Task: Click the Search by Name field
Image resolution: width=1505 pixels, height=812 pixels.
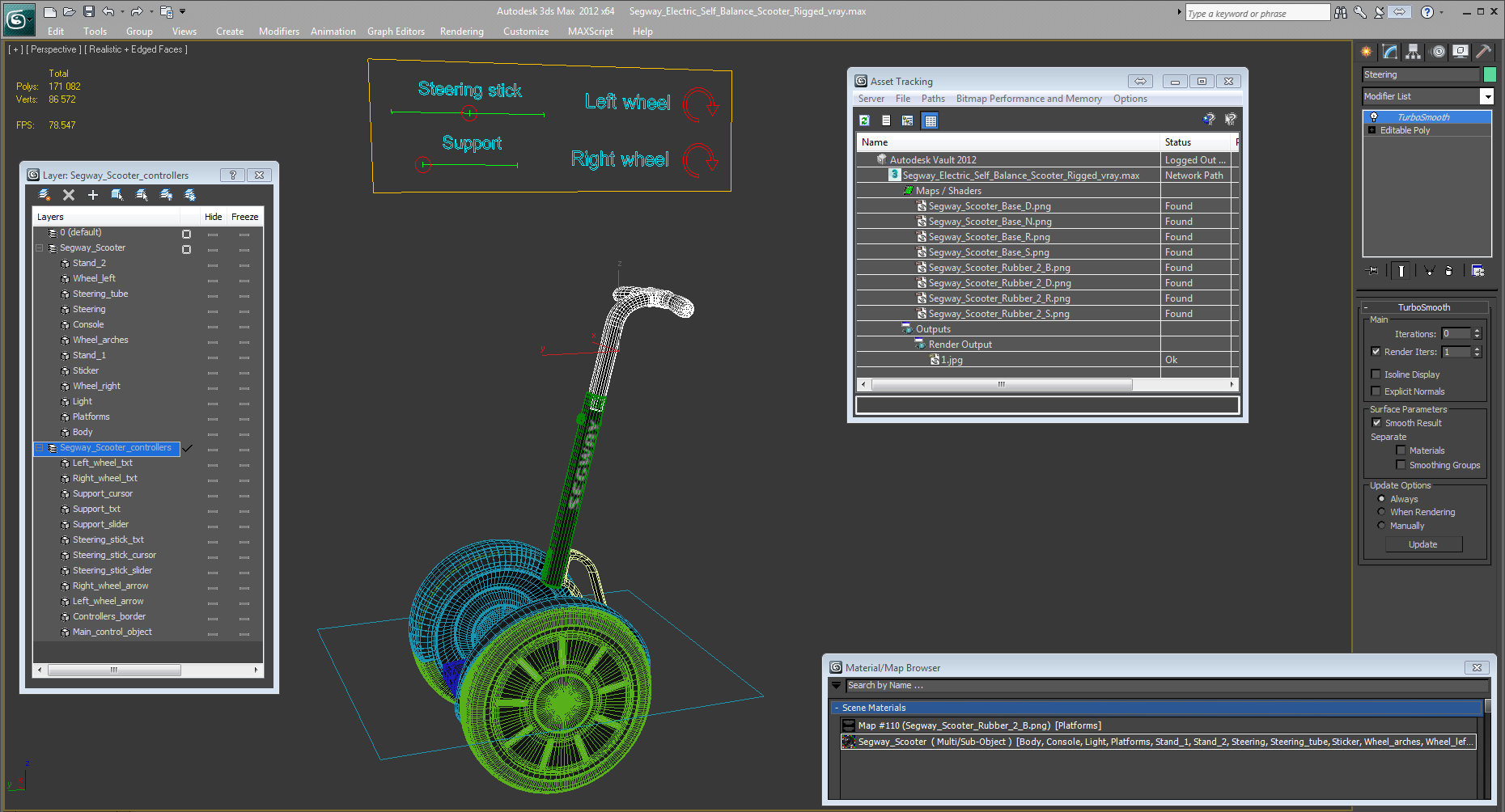Action: coord(1167,686)
